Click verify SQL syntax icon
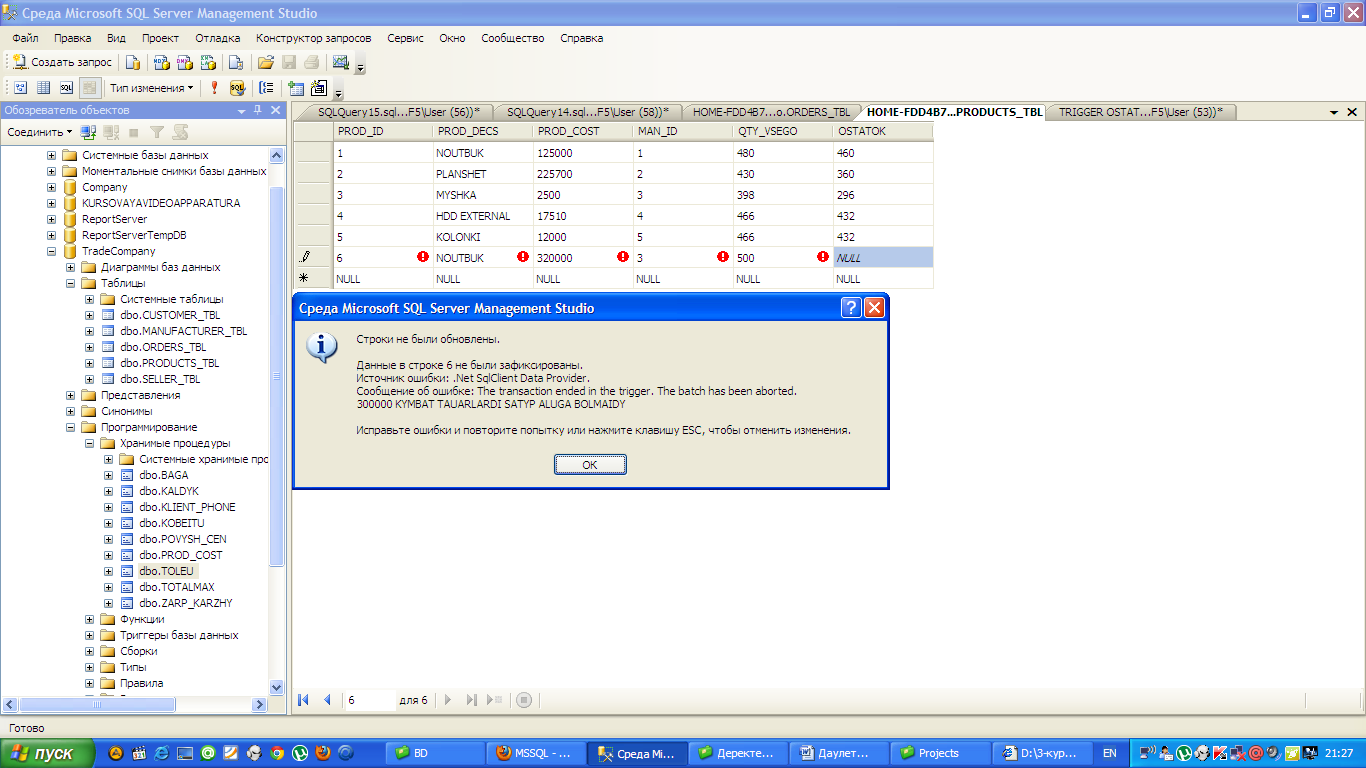The width and height of the screenshot is (1366, 768). (237, 88)
